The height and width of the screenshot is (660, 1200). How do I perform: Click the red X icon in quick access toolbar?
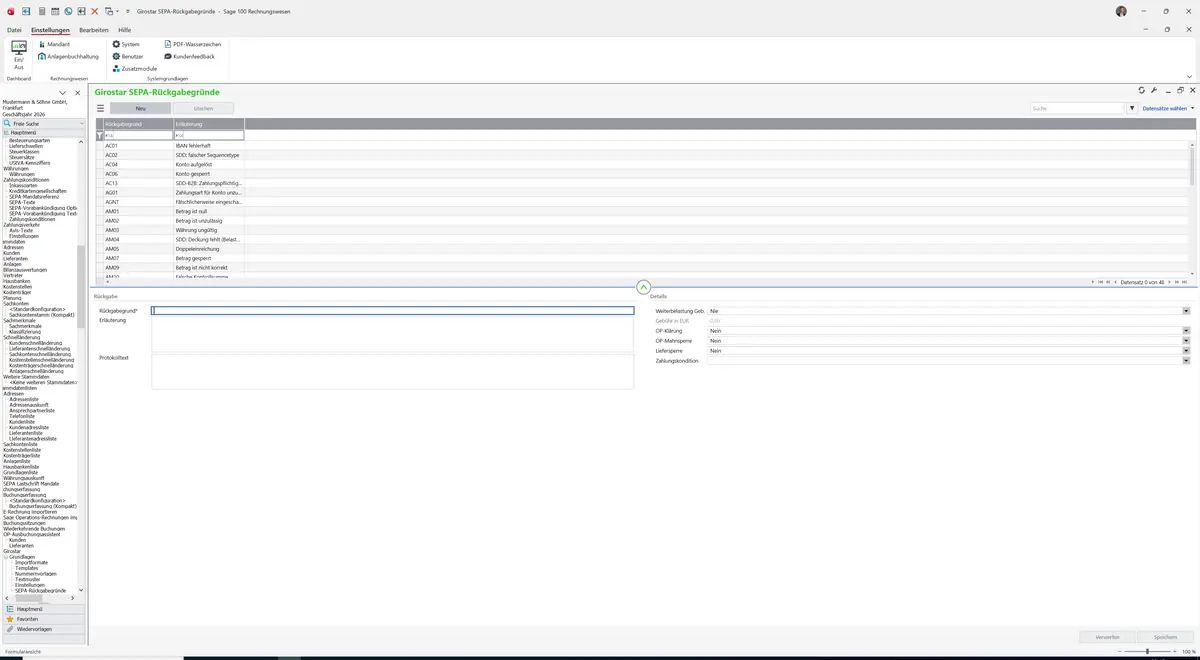pyautogui.click(x=95, y=11)
